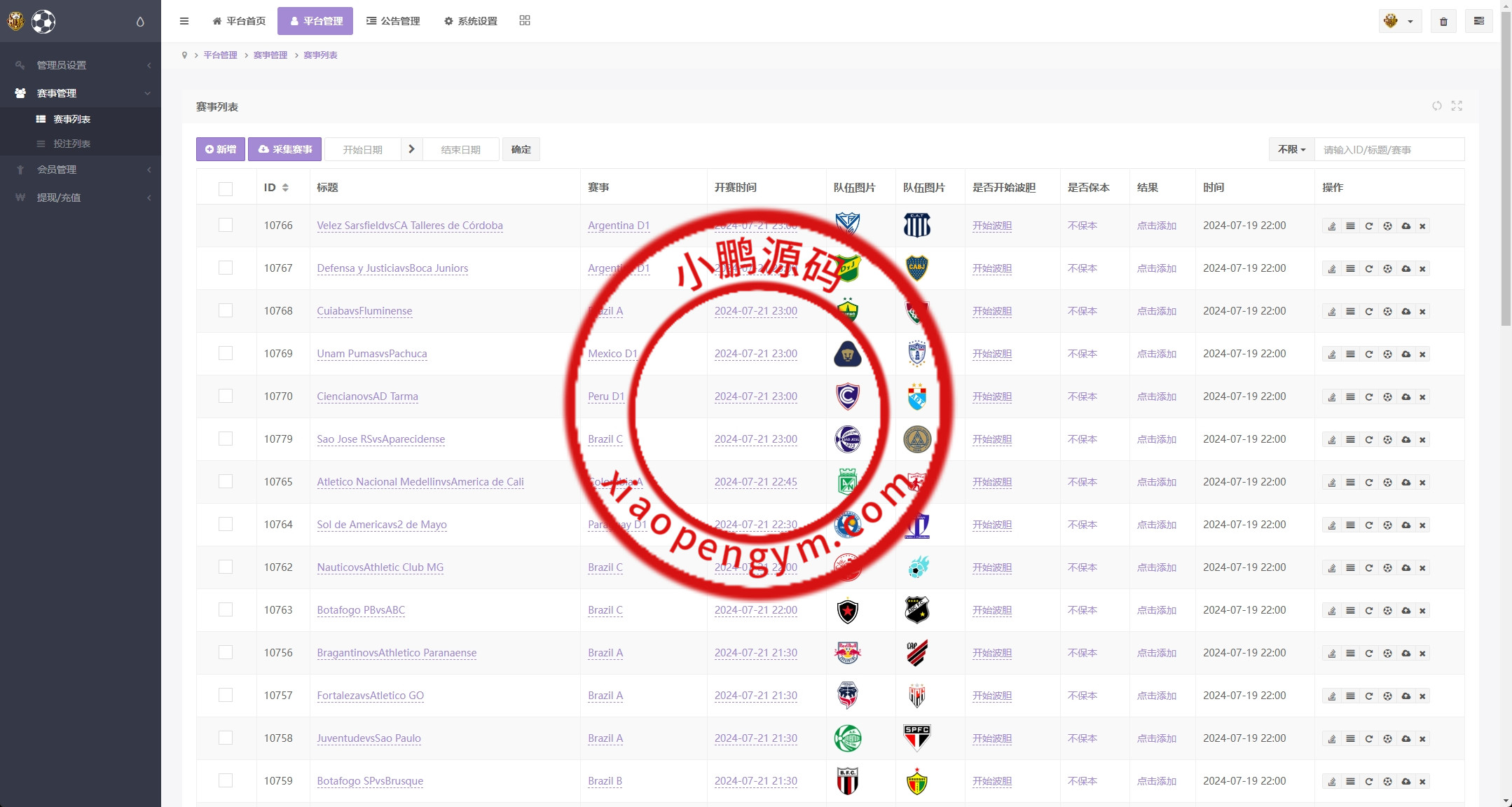
Task: Tick checkbox for match 10766
Action: 226,226
